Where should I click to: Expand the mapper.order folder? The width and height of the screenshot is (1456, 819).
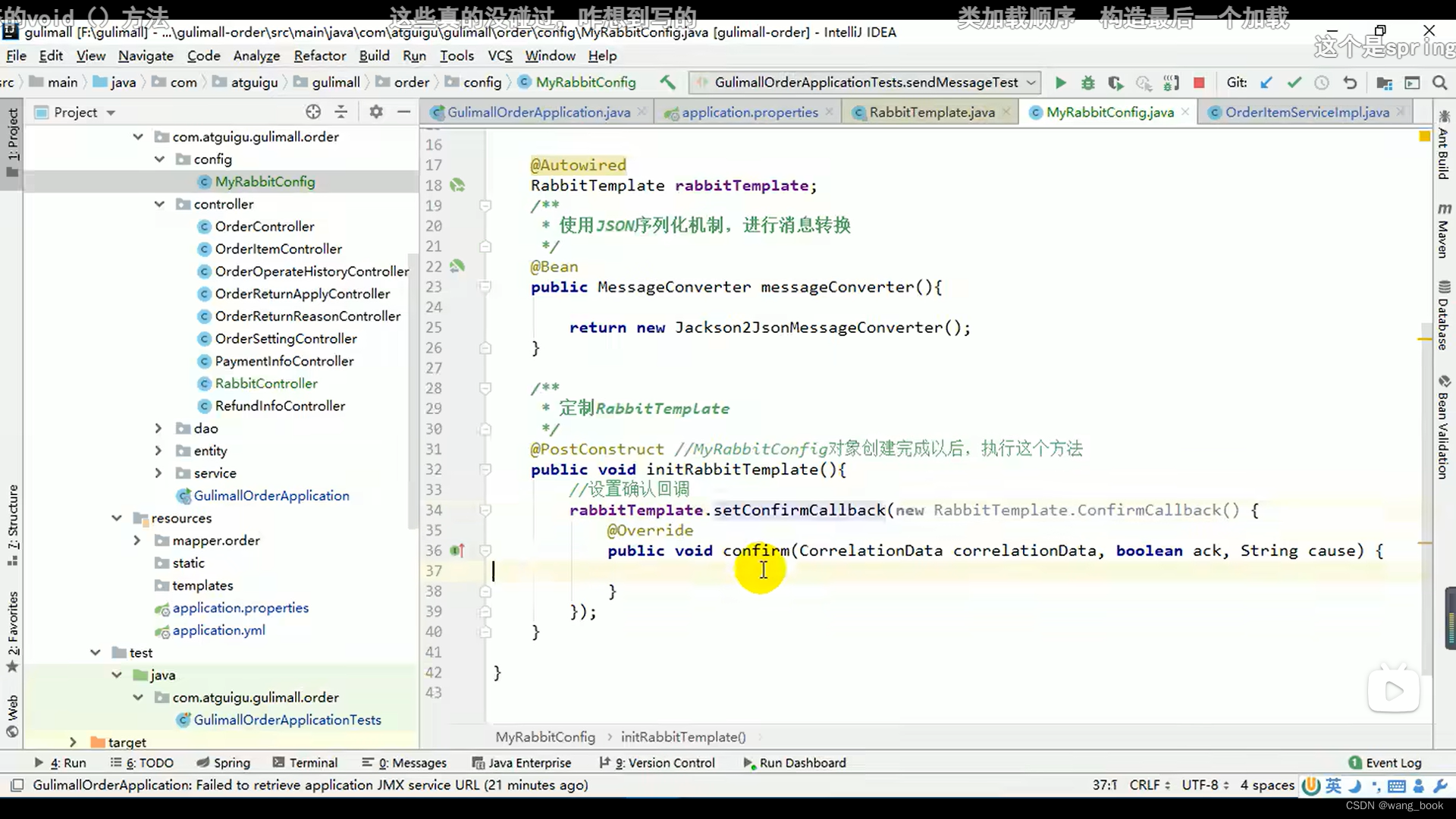pyautogui.click(x=136, y=541)
